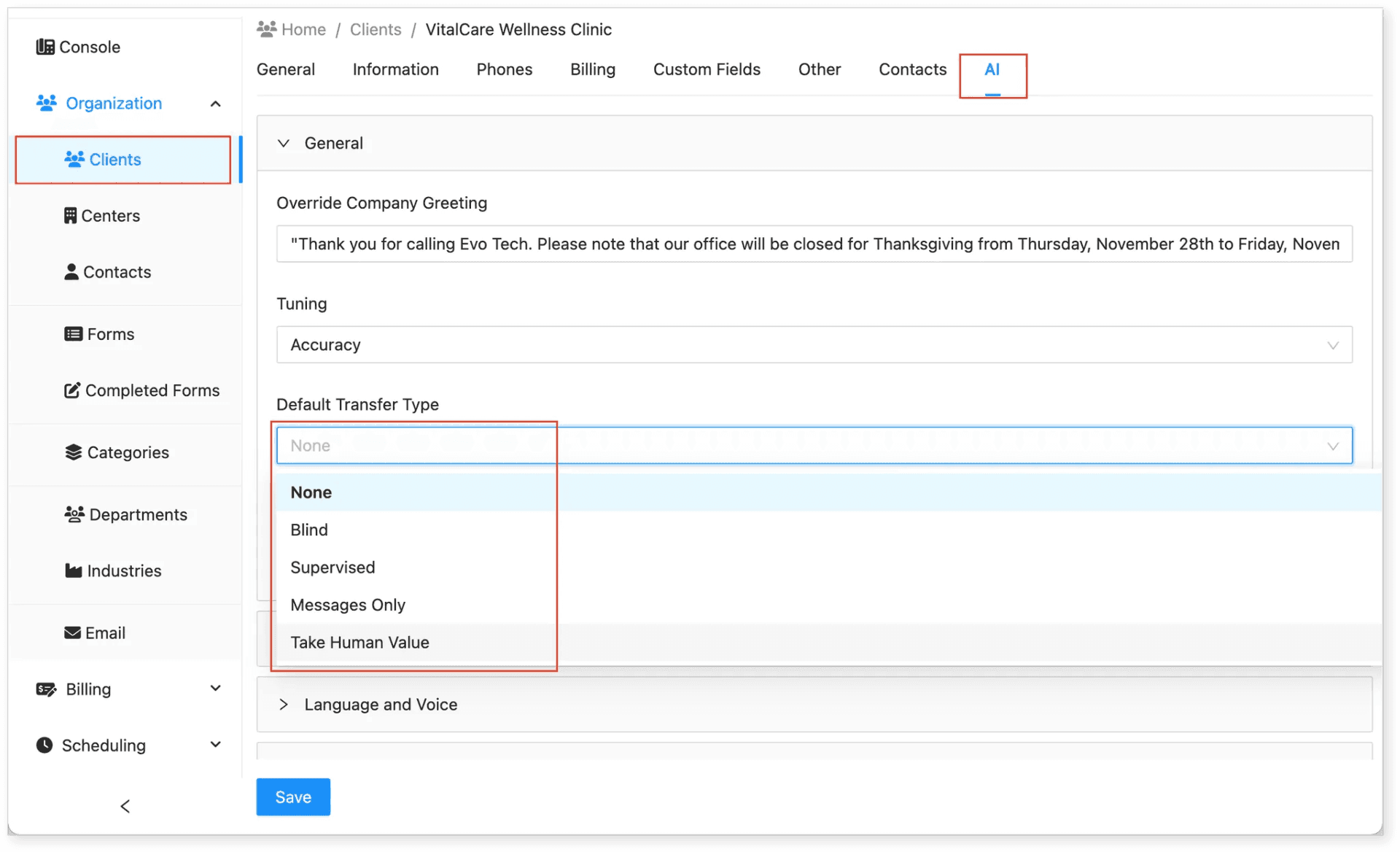
Task: Open the Phones tab
Action: [x=505, y=69]
